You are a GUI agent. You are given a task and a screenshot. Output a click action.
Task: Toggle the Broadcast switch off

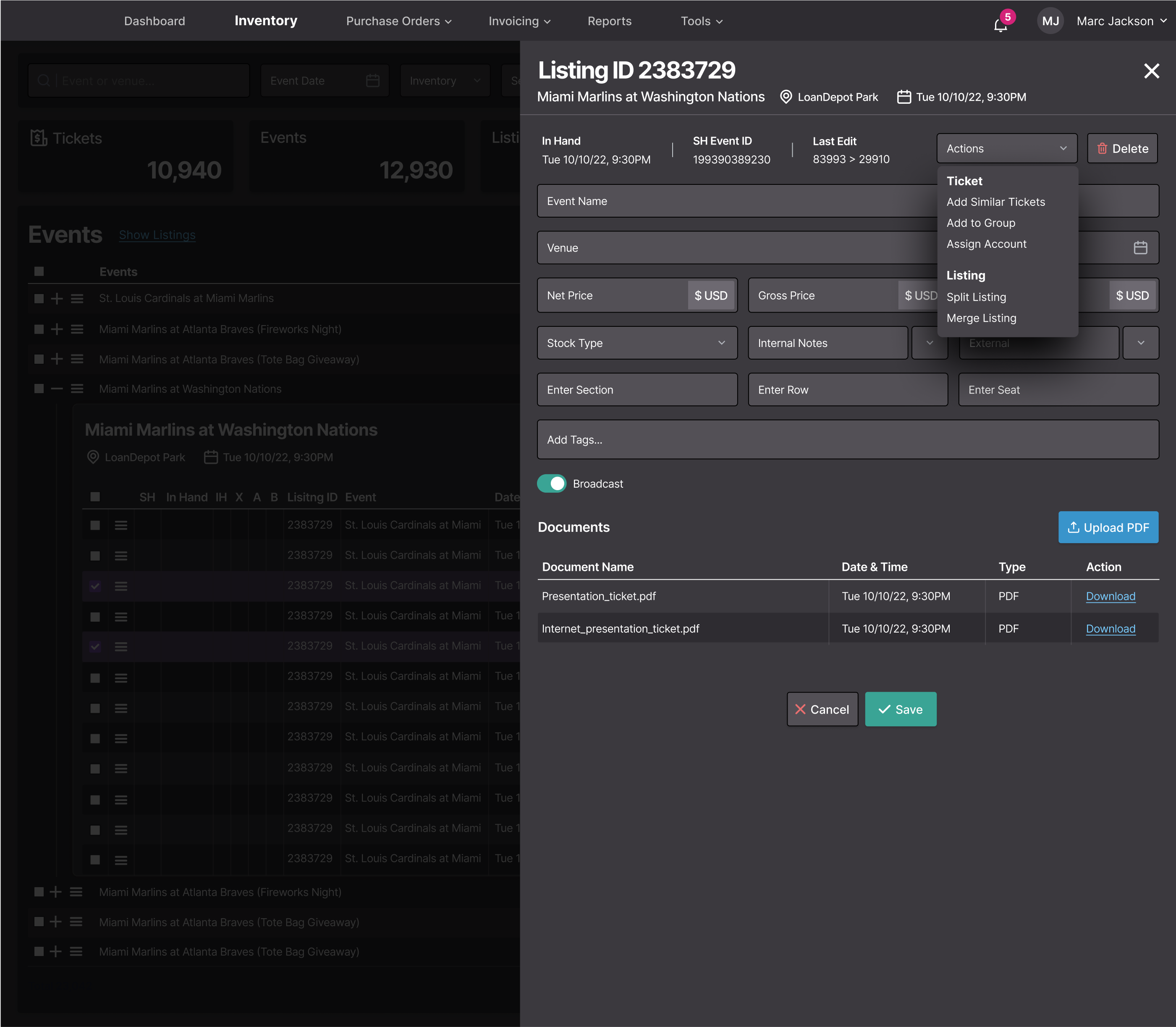click(x=552, y=484)
